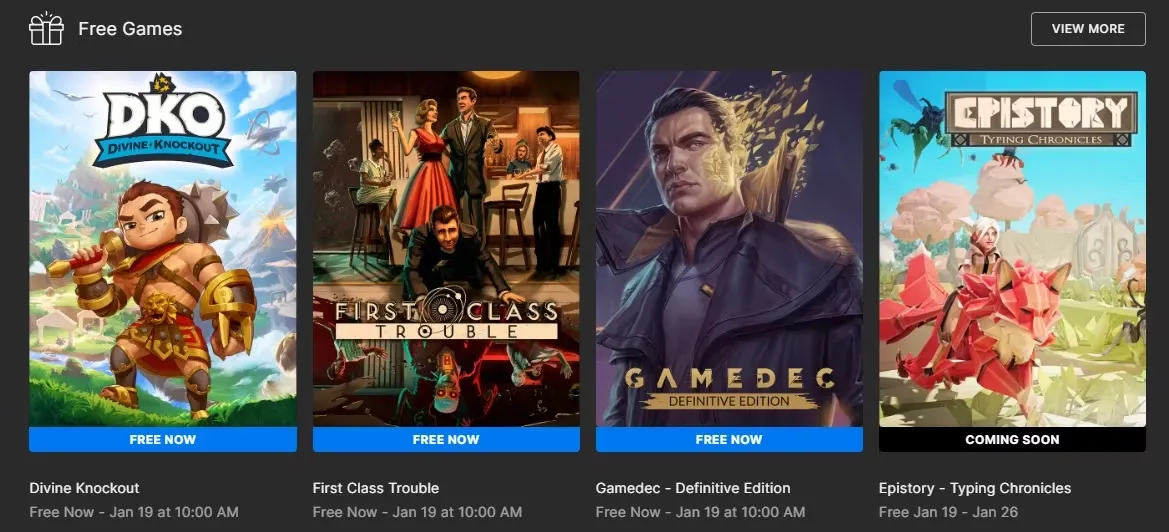Screen dimensions: 1169x532
Task: Click the Free Now banner under First Class Trouble
Action: (x=446, y=440)
